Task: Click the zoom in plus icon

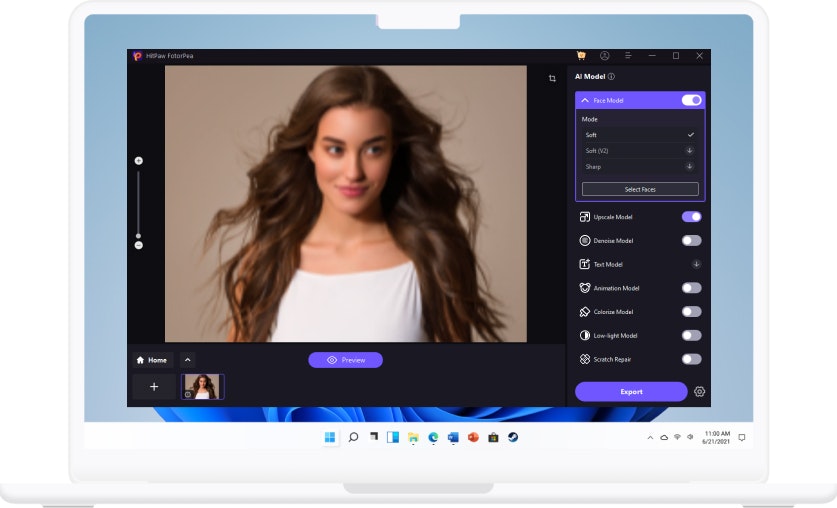Action: [139, 161]
